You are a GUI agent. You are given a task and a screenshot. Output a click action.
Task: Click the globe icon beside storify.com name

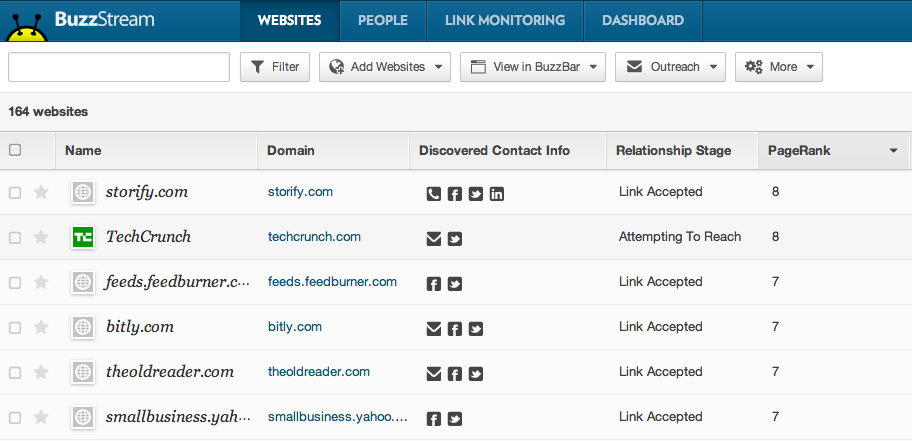click(83, 192)
